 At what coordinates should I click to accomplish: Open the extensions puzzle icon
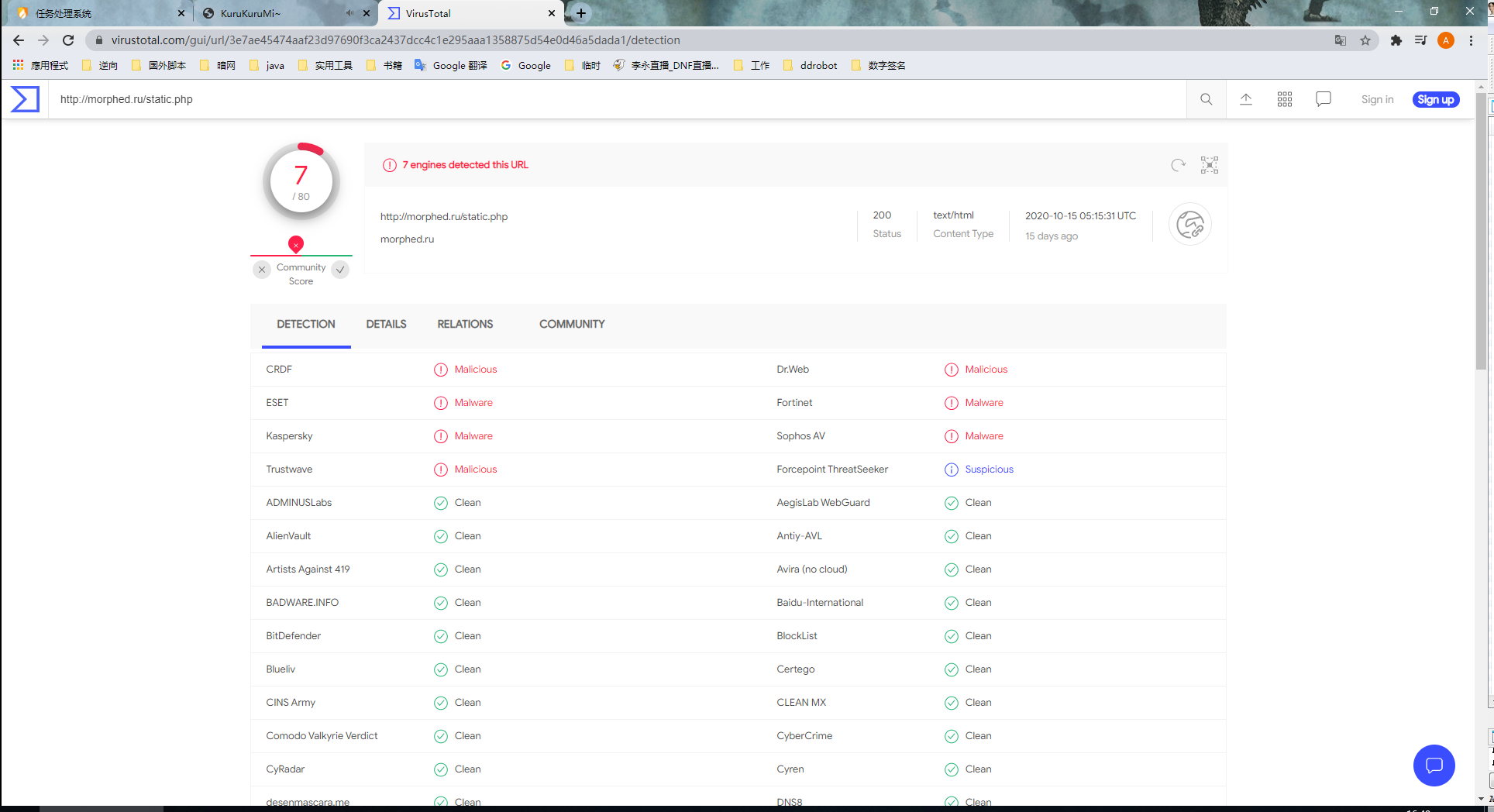pos(1396,40)
